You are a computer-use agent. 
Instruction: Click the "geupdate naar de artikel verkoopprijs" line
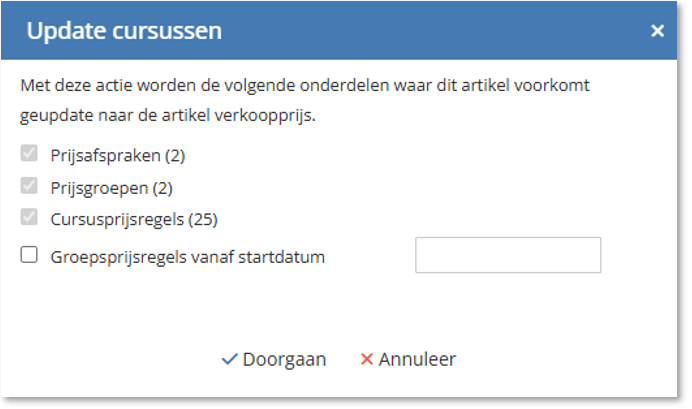pyautogui.click(x=168, y=116)
